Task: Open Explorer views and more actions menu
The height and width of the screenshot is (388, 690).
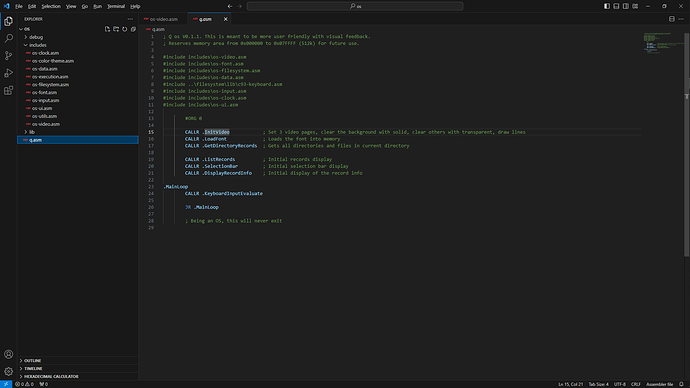Action: pos(130,19)
